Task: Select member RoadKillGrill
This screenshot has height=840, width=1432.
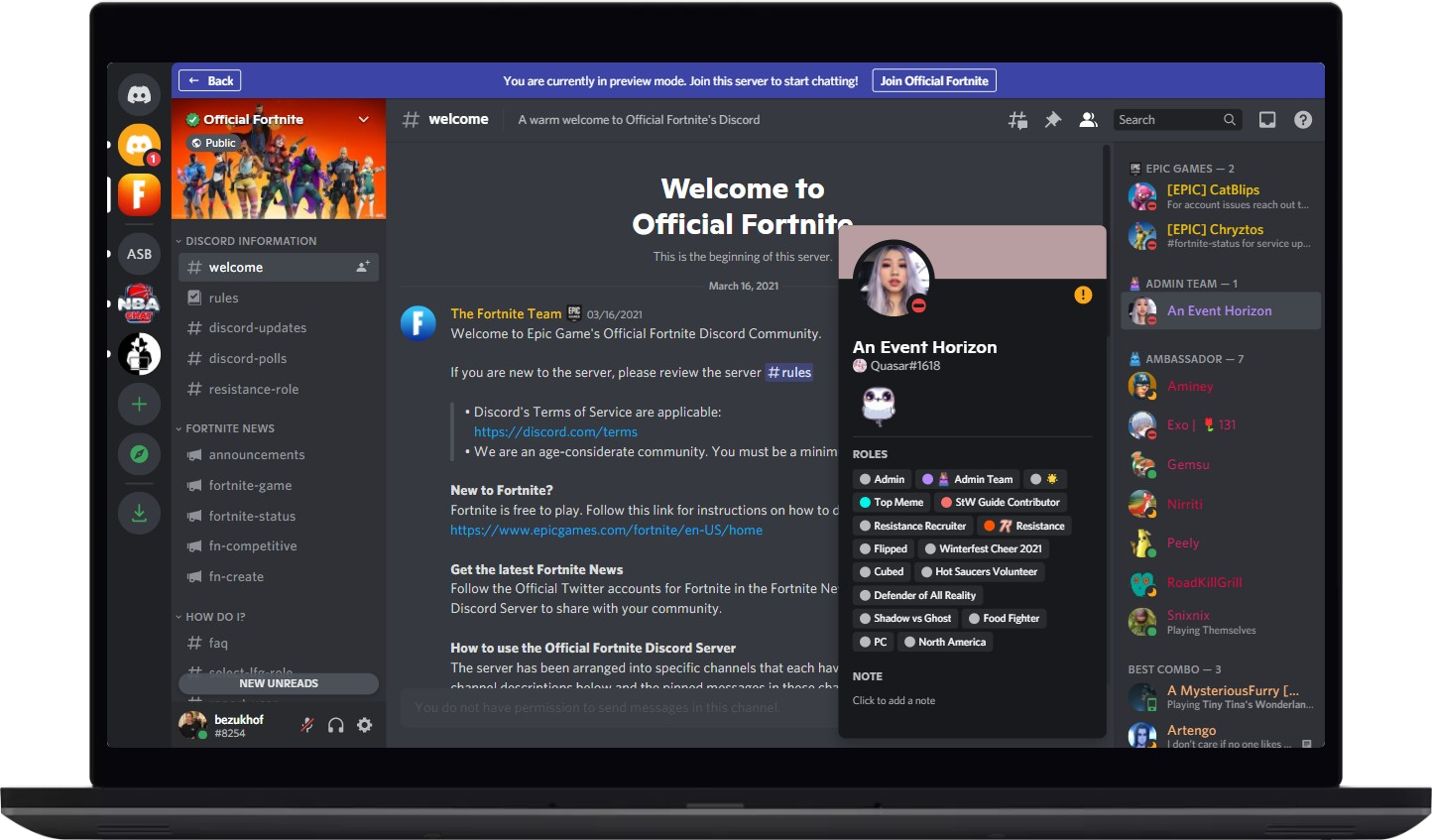Action: coord(1223,583)
